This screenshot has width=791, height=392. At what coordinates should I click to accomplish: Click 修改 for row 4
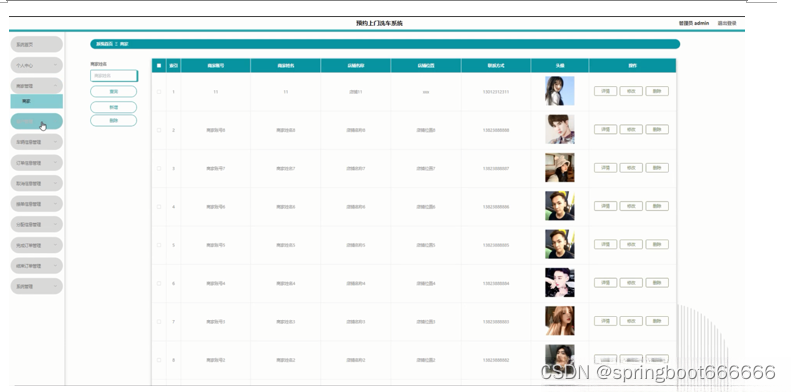[x=631, y=206]
